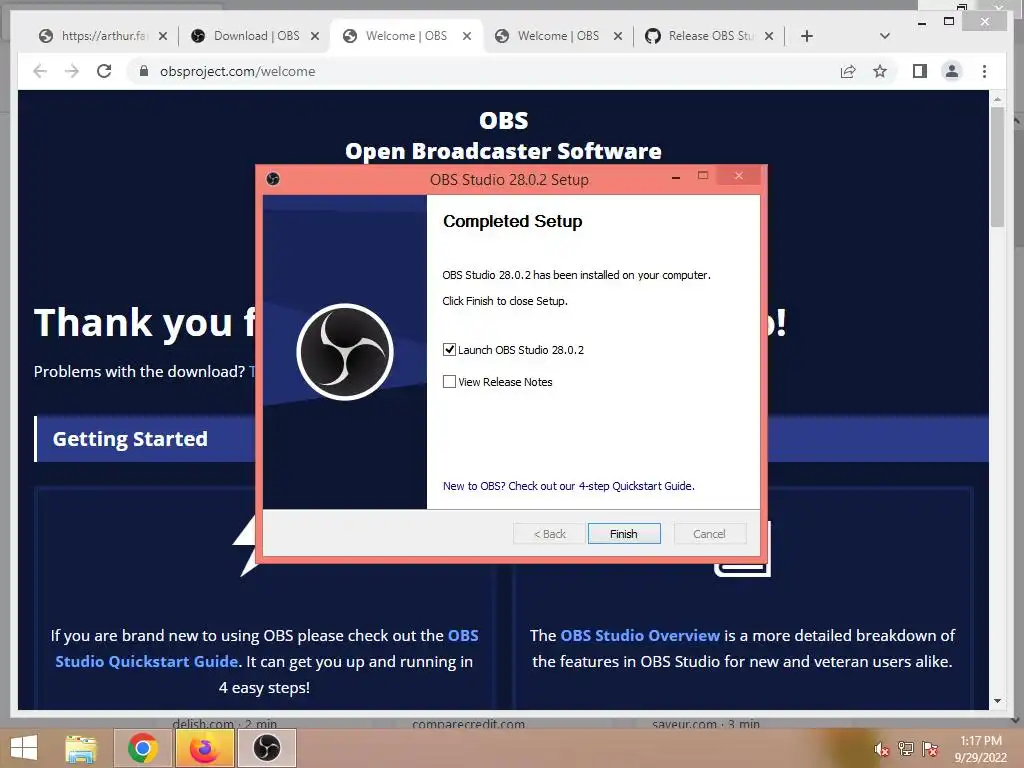
Task: Open a new Chrome tab
Action: 807,36
